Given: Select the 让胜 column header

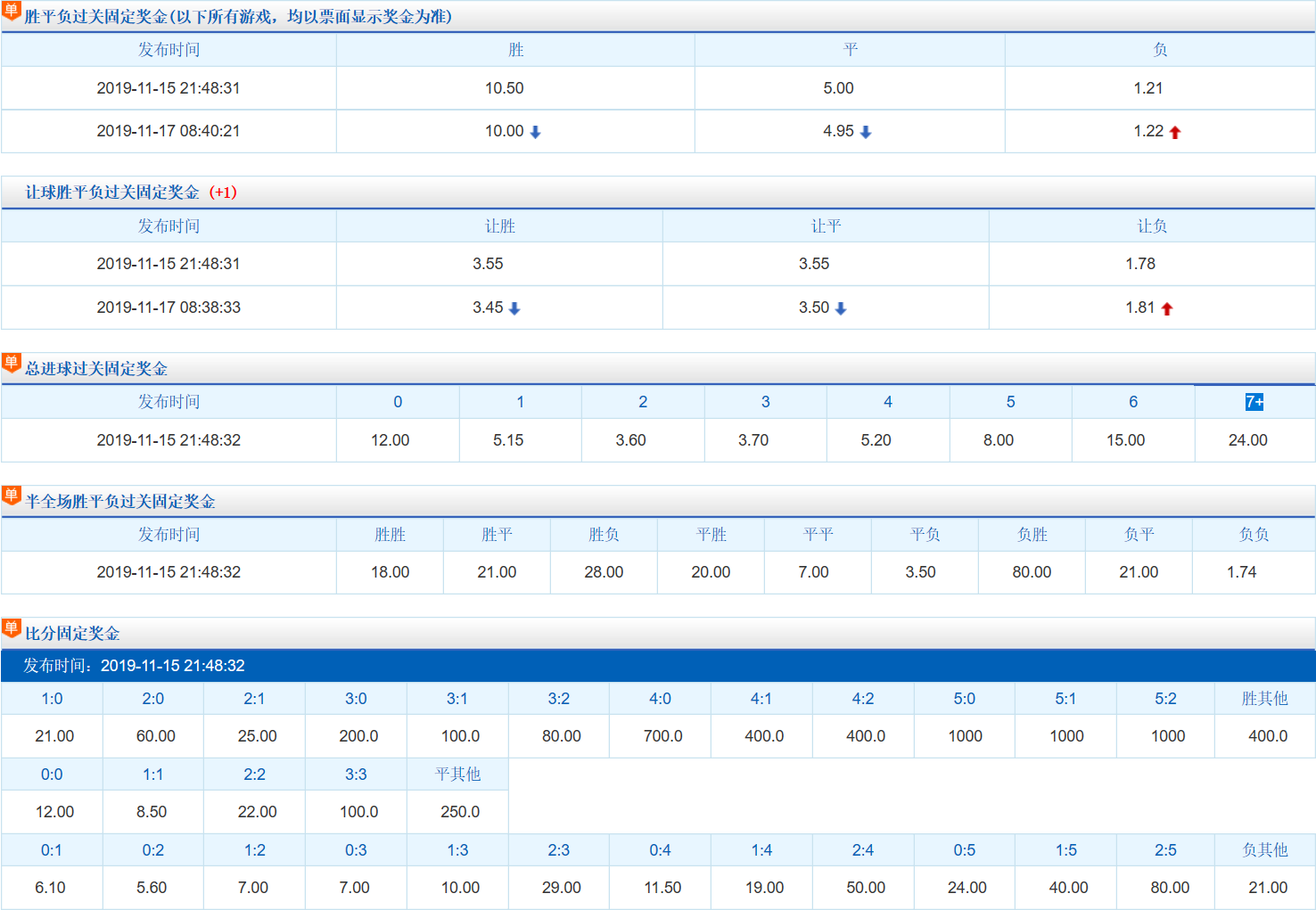Looking at the screenshot, I should tap(499, 226).
